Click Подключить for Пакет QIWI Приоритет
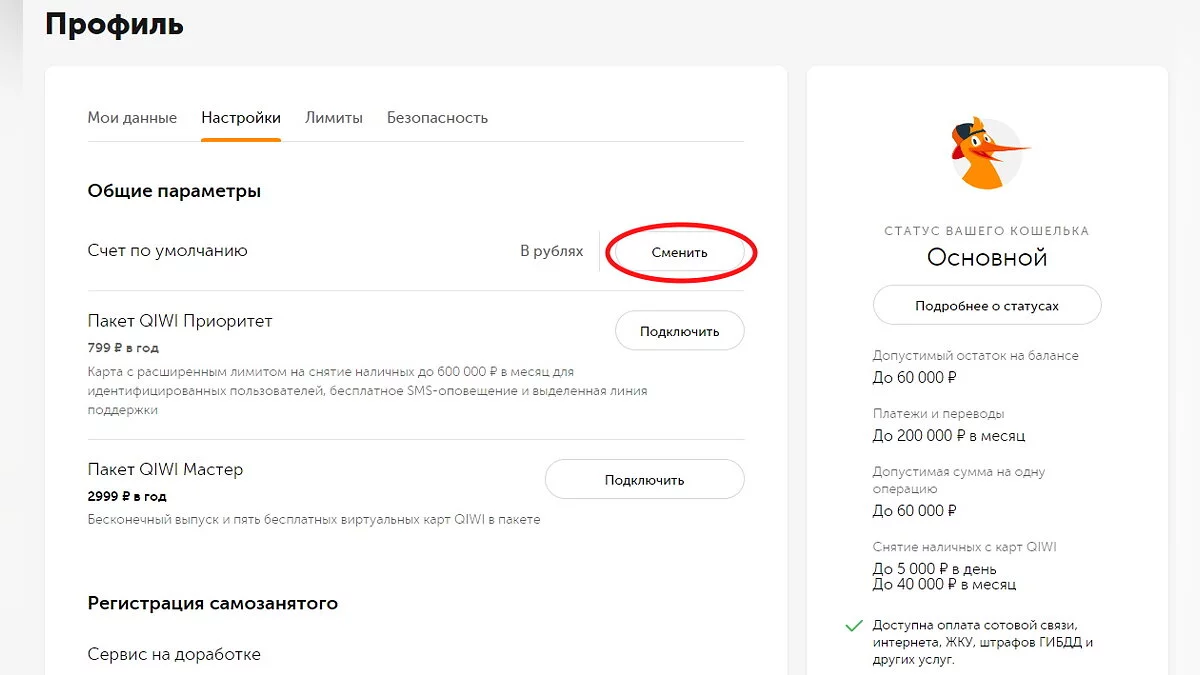This screenshot has height=675, width=1200. click(679, 331)
